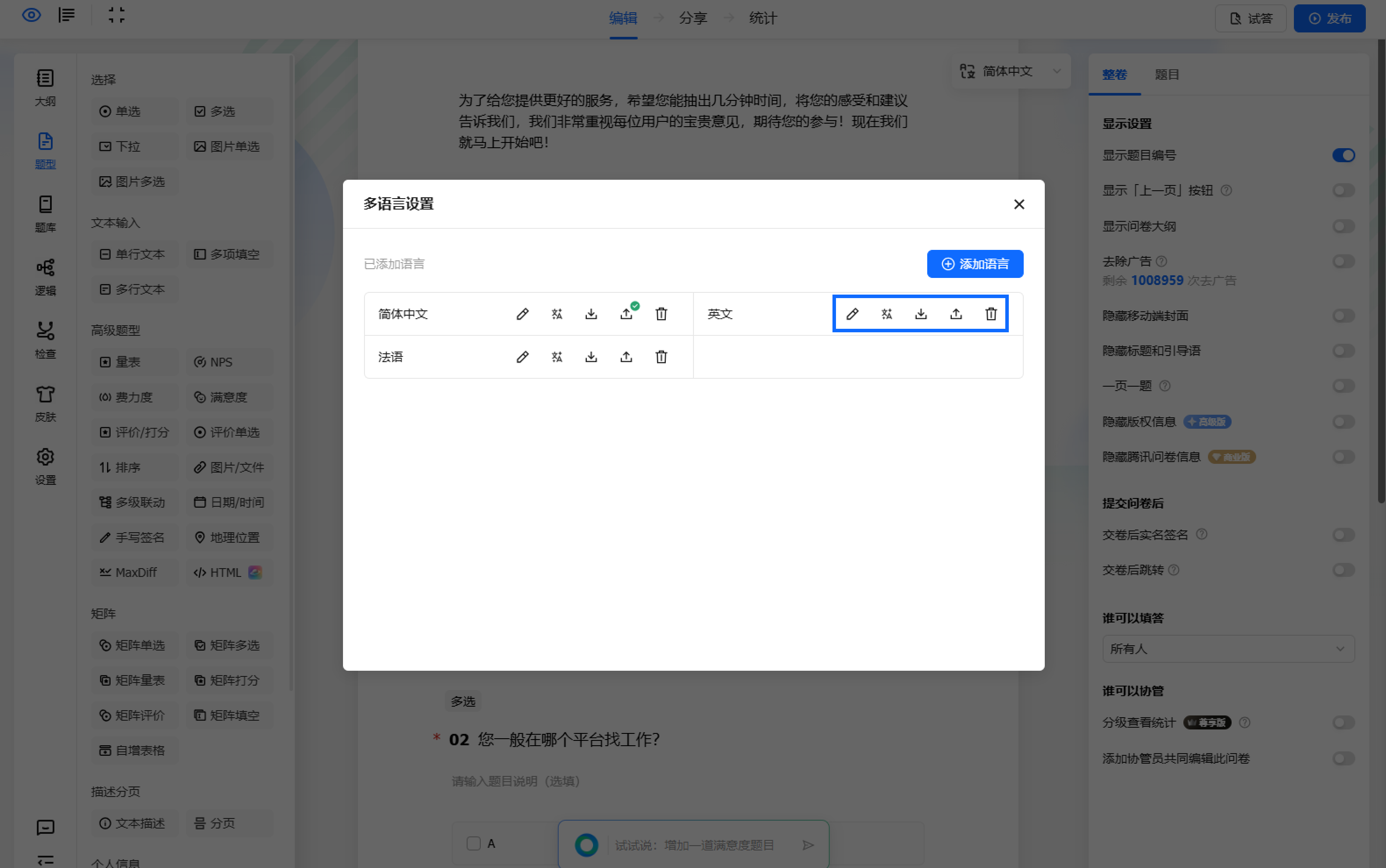Delete the 英文 language
The image size is (1386, 868).
pos(991,314)
